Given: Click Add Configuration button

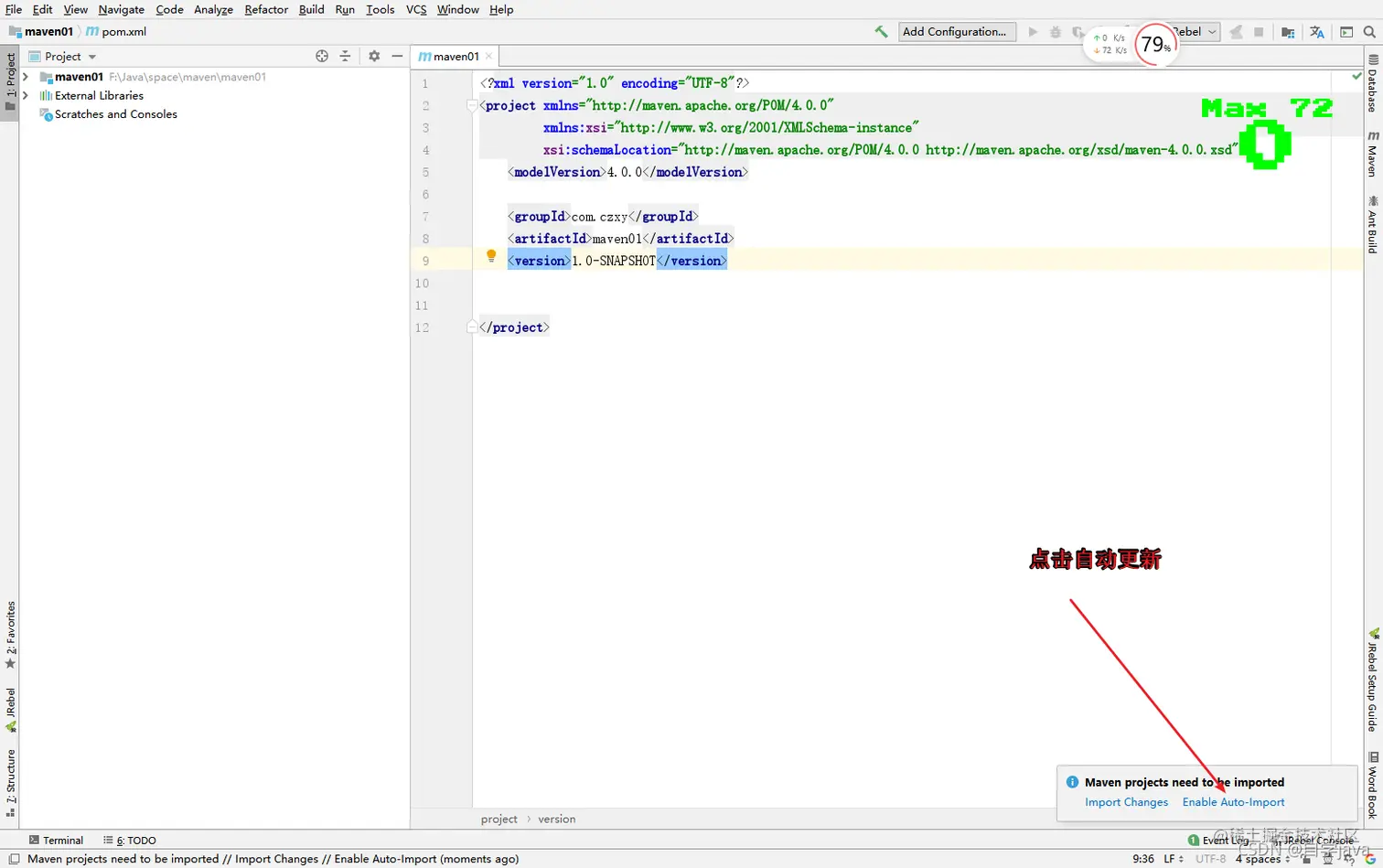Looking at the screenshot, I should click(957, 32).
